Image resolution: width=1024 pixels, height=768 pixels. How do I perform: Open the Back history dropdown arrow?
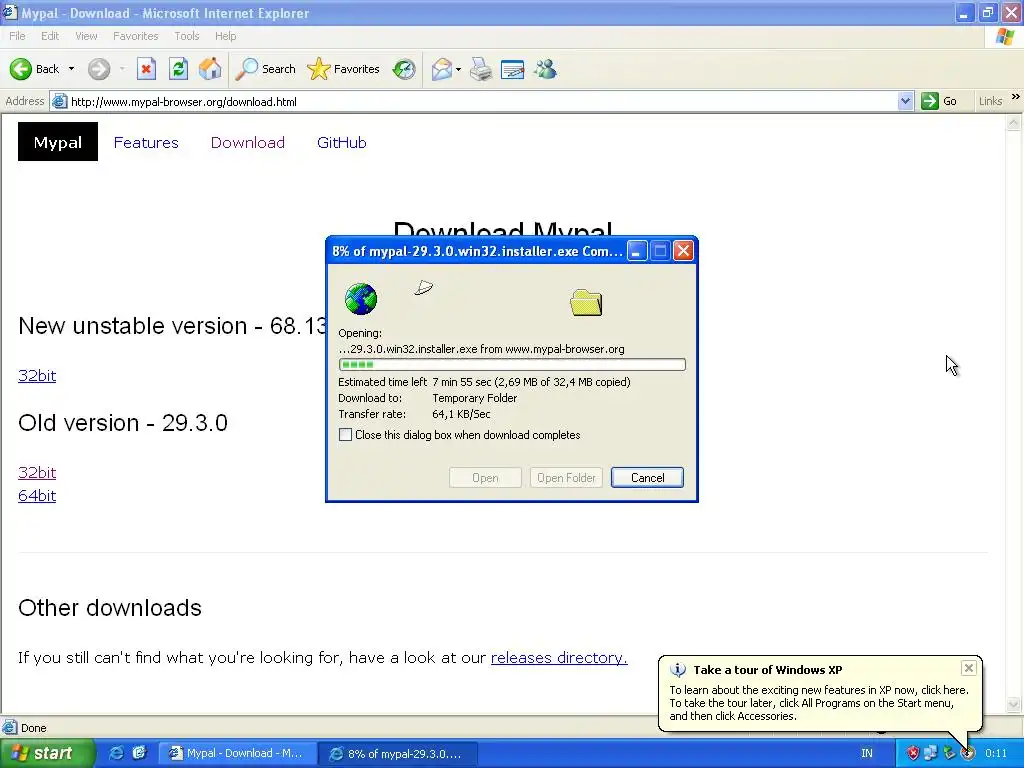coord(71,69)
